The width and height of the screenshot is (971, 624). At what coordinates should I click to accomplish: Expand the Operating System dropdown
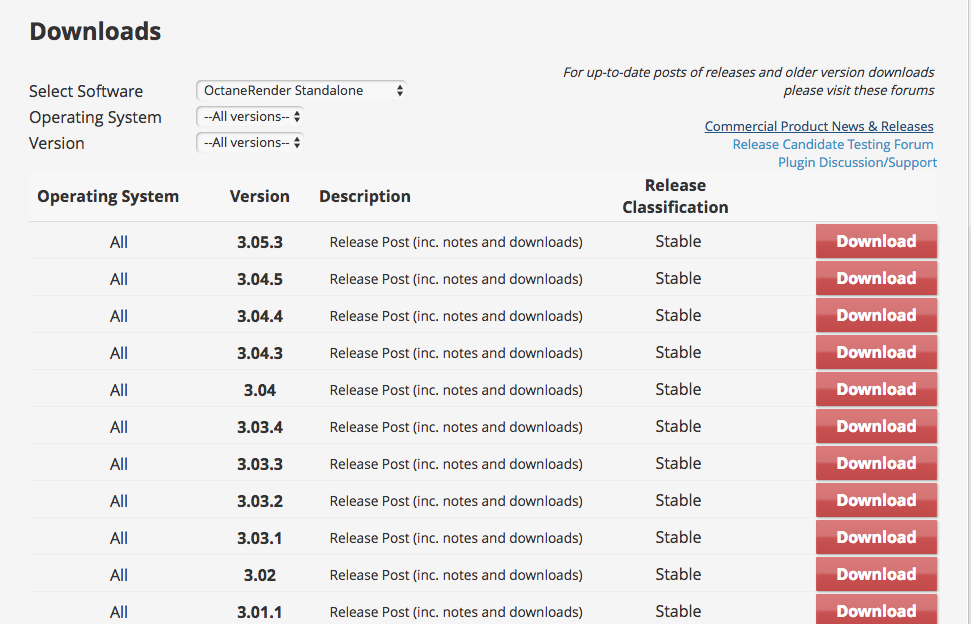[250, 117]
